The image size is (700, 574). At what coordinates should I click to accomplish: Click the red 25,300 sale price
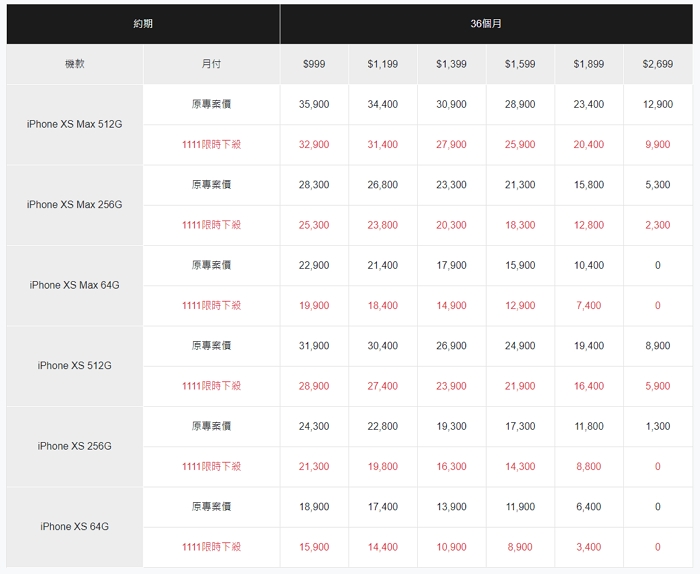click(x=314, y=225)
